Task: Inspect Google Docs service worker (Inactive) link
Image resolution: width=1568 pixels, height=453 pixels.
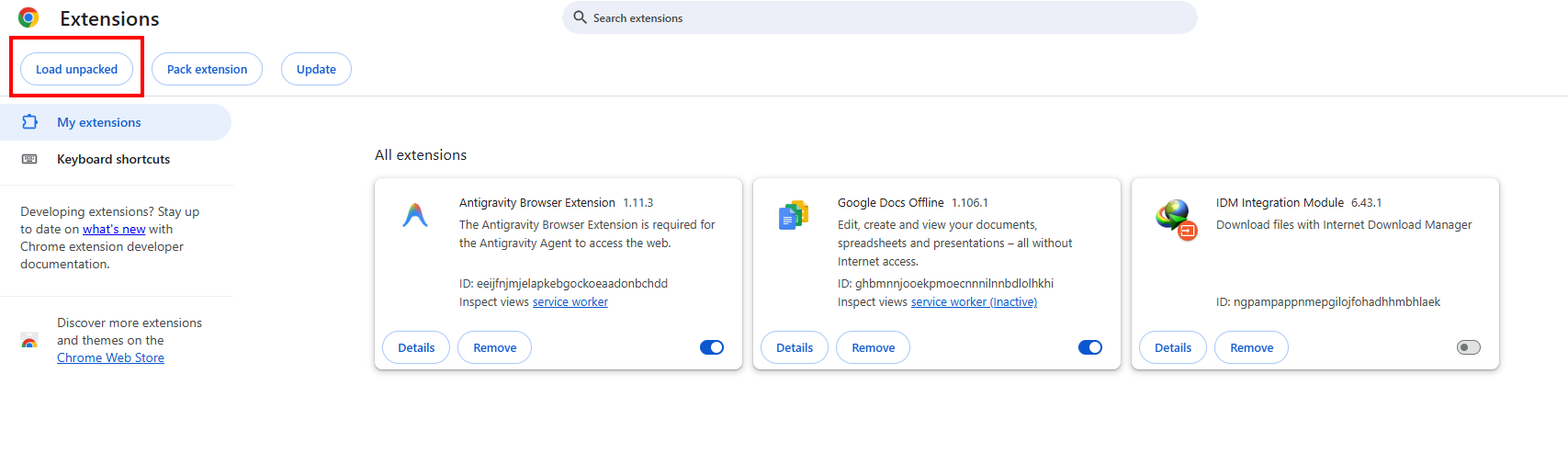Action: click(974, 301)
